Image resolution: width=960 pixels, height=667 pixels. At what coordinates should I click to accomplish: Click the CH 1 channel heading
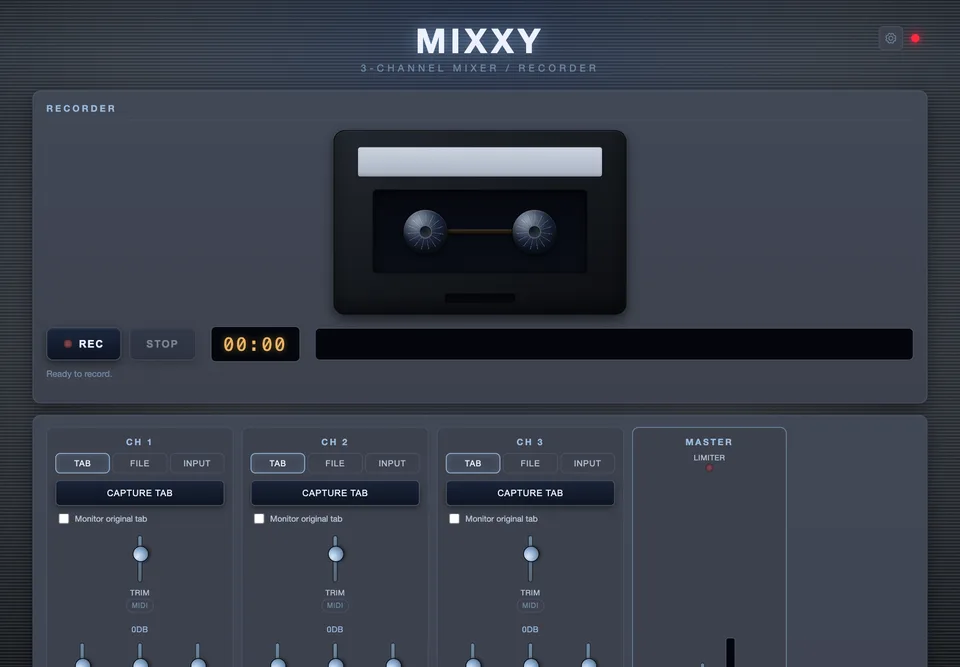(140, 442)
